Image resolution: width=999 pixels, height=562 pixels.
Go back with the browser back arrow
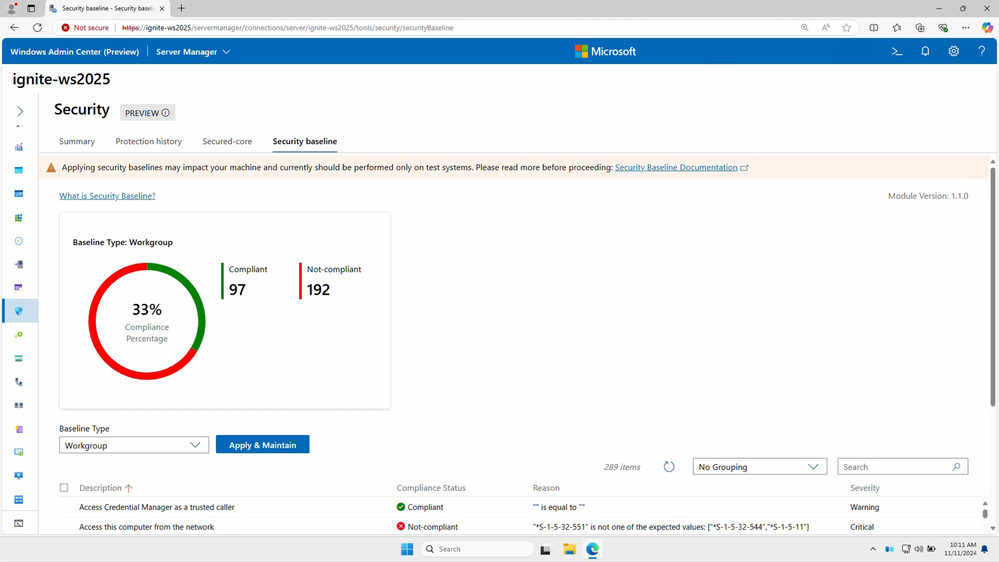(15, 27)
